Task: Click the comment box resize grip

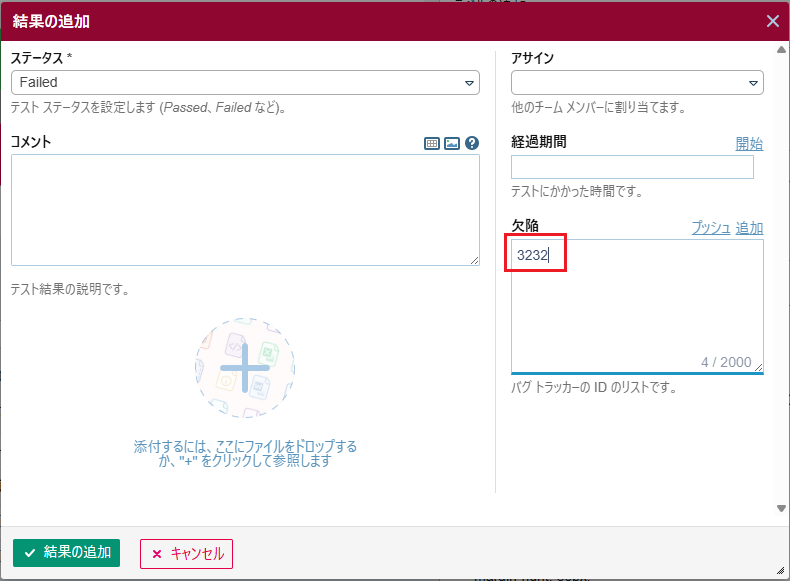Action: [475, 261]
